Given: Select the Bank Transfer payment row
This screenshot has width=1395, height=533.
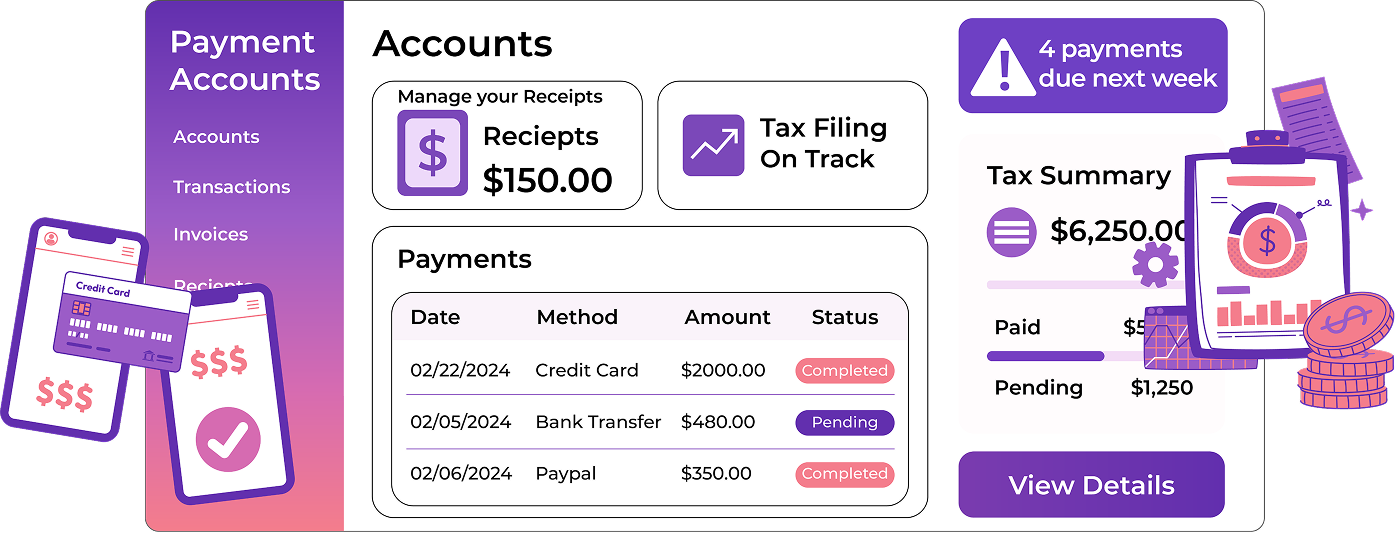Looking at the screenshot, I should point(598,422).
